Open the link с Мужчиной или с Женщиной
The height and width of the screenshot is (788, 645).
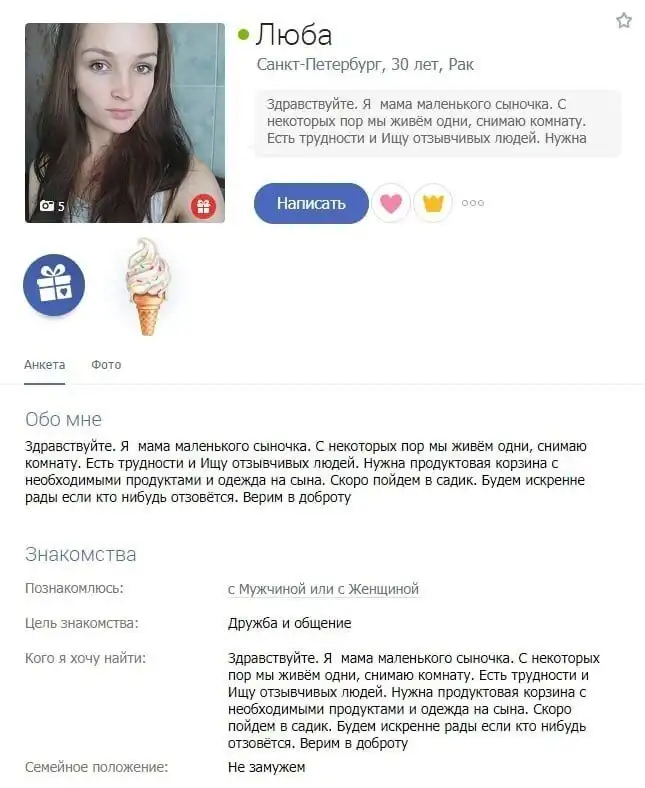pyautogui.click(x=323, y=588)
